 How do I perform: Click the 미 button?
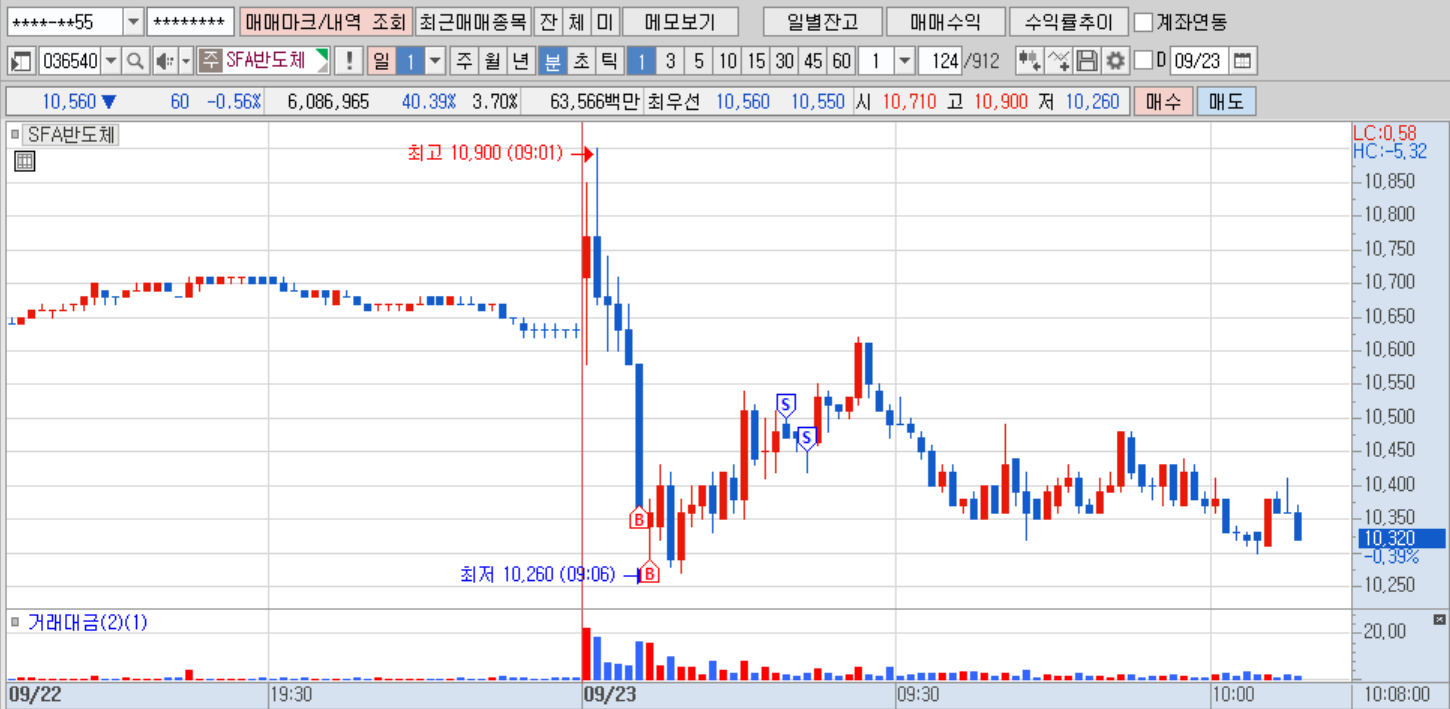[605, 21]
